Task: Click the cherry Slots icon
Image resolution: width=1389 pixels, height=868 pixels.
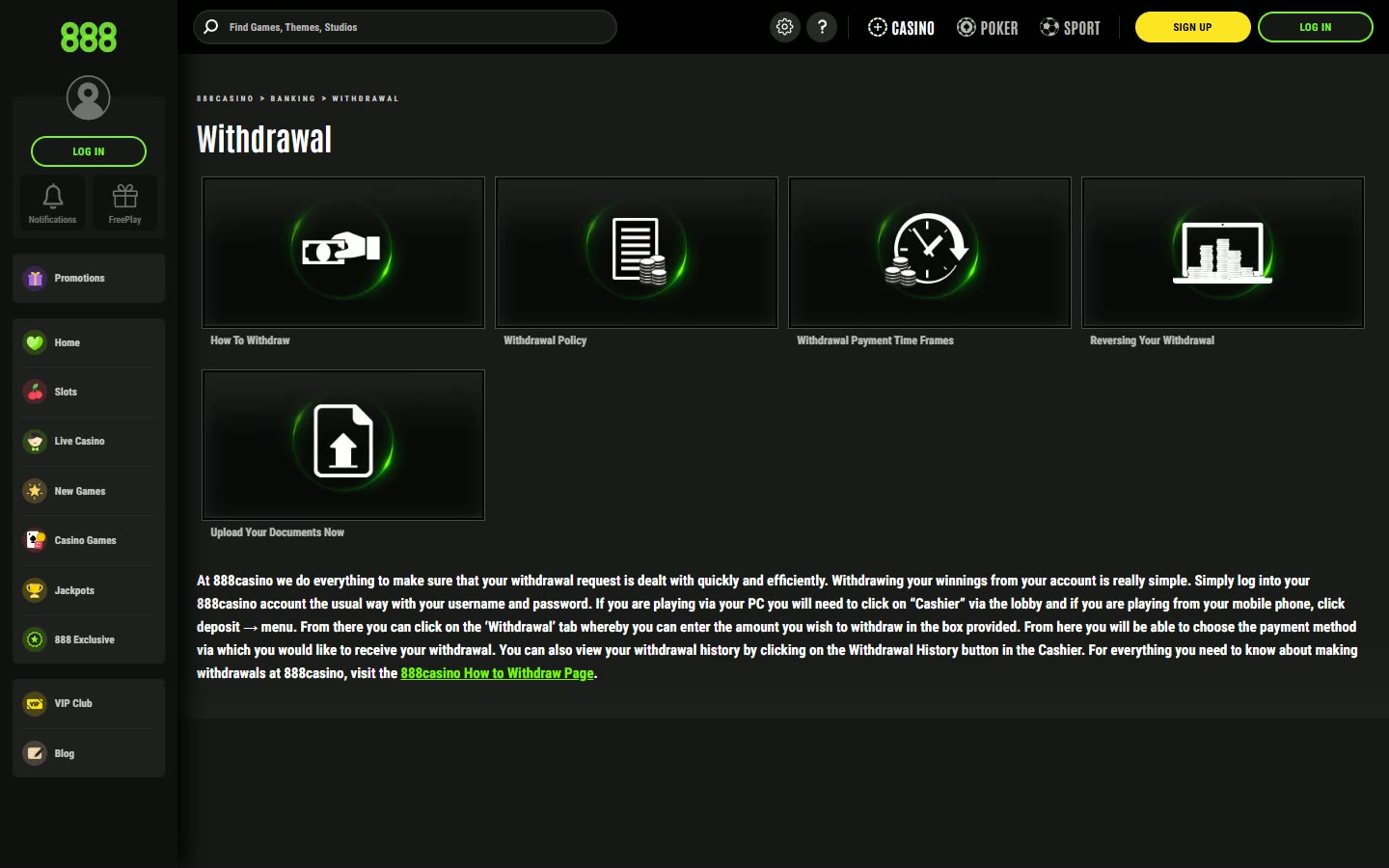Action: point(35,392)
